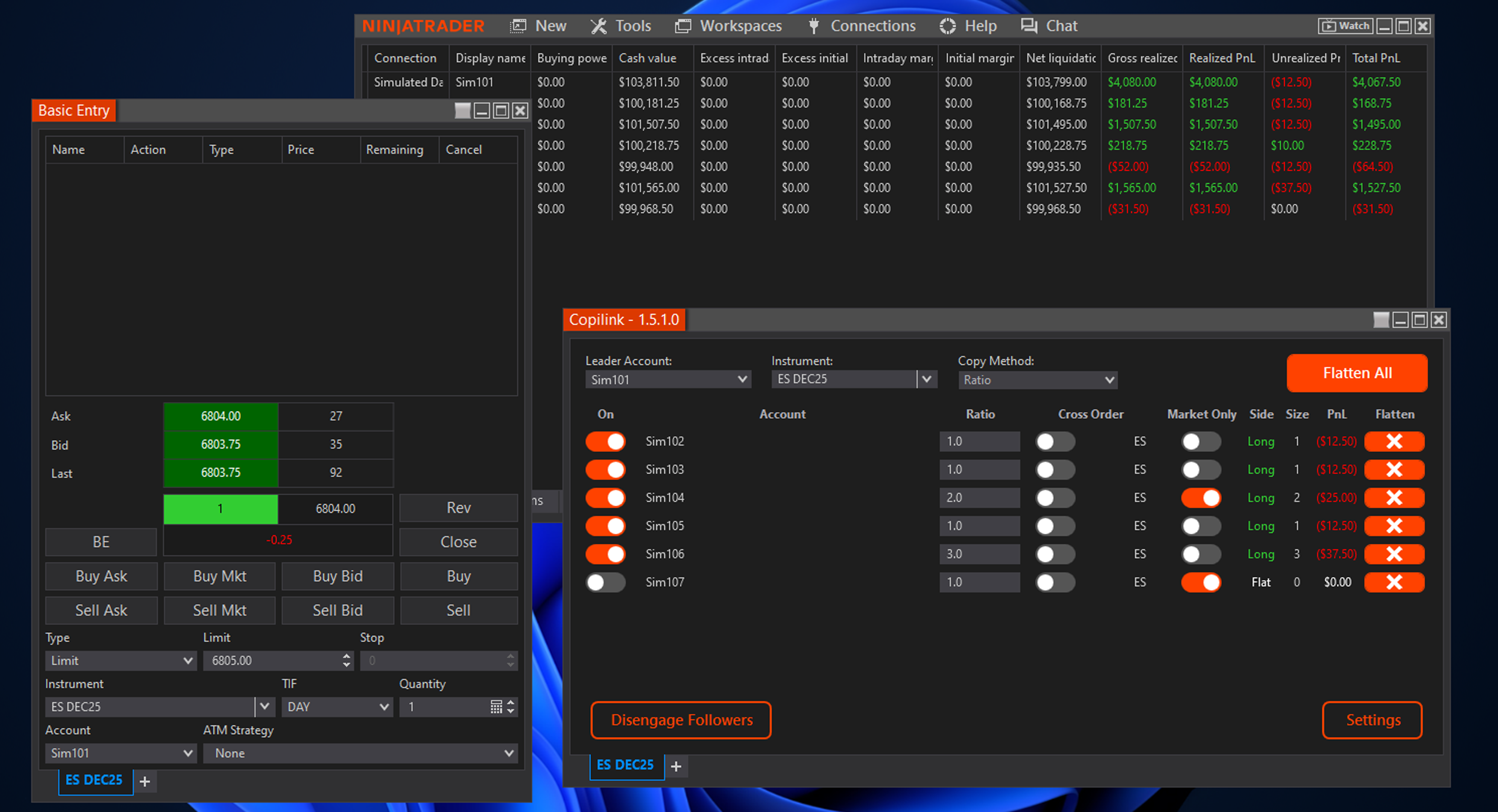This screenshot has width=1498, height=812.
Task: Click the Flatten All button
Action: (x=1357, y=373)
